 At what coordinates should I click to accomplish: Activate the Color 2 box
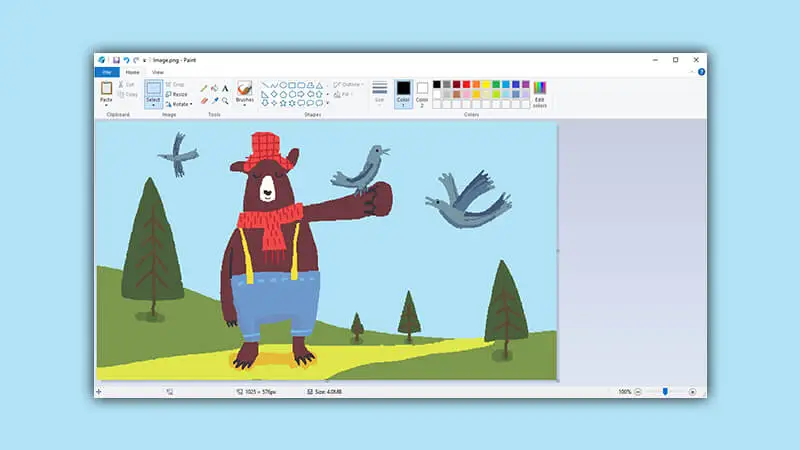pyautogui.click(x=422, y=94)
